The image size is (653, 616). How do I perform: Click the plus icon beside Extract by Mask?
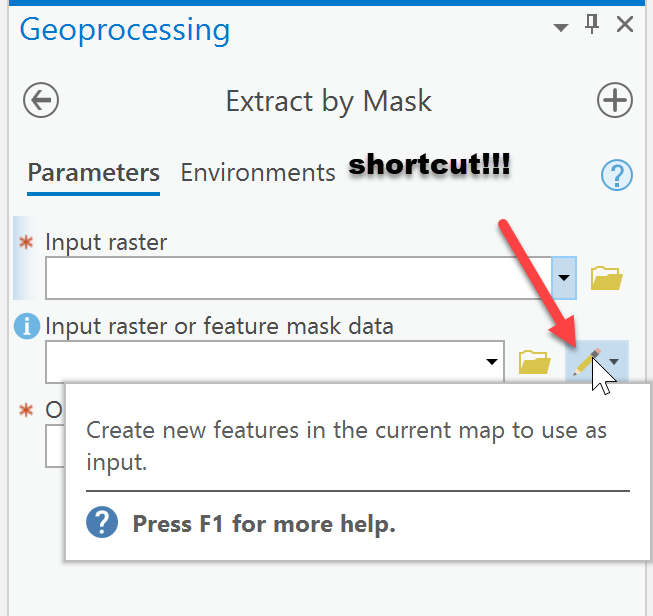point(614,101)
